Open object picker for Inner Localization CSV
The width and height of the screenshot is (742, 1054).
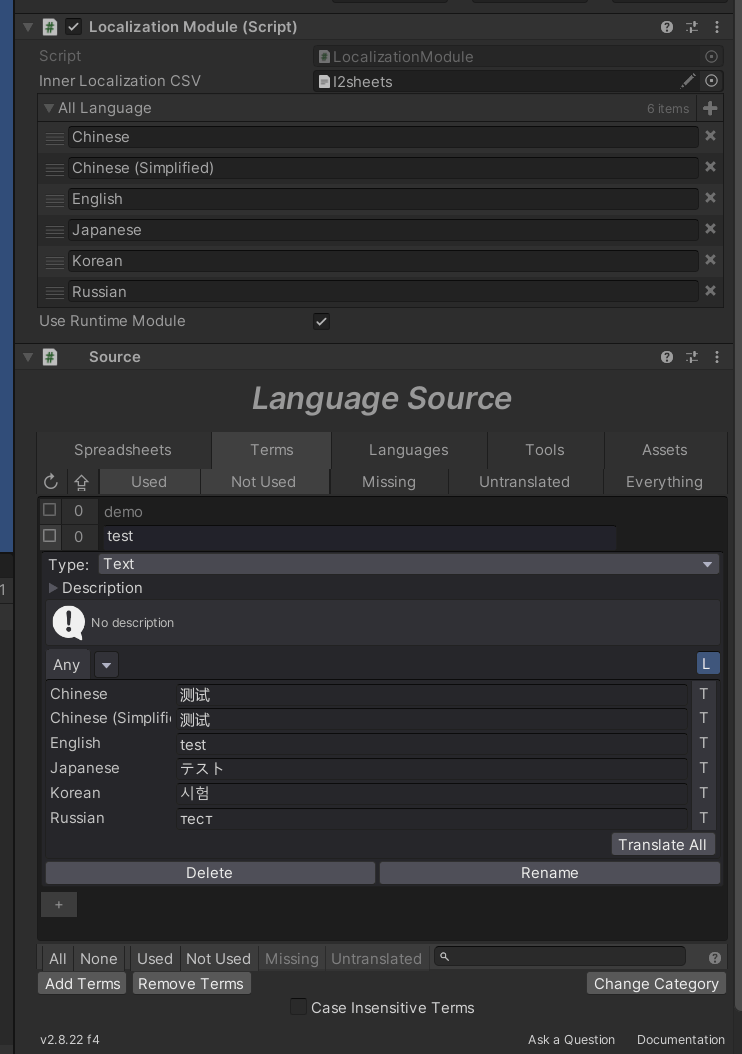click(x=711, y=81)
